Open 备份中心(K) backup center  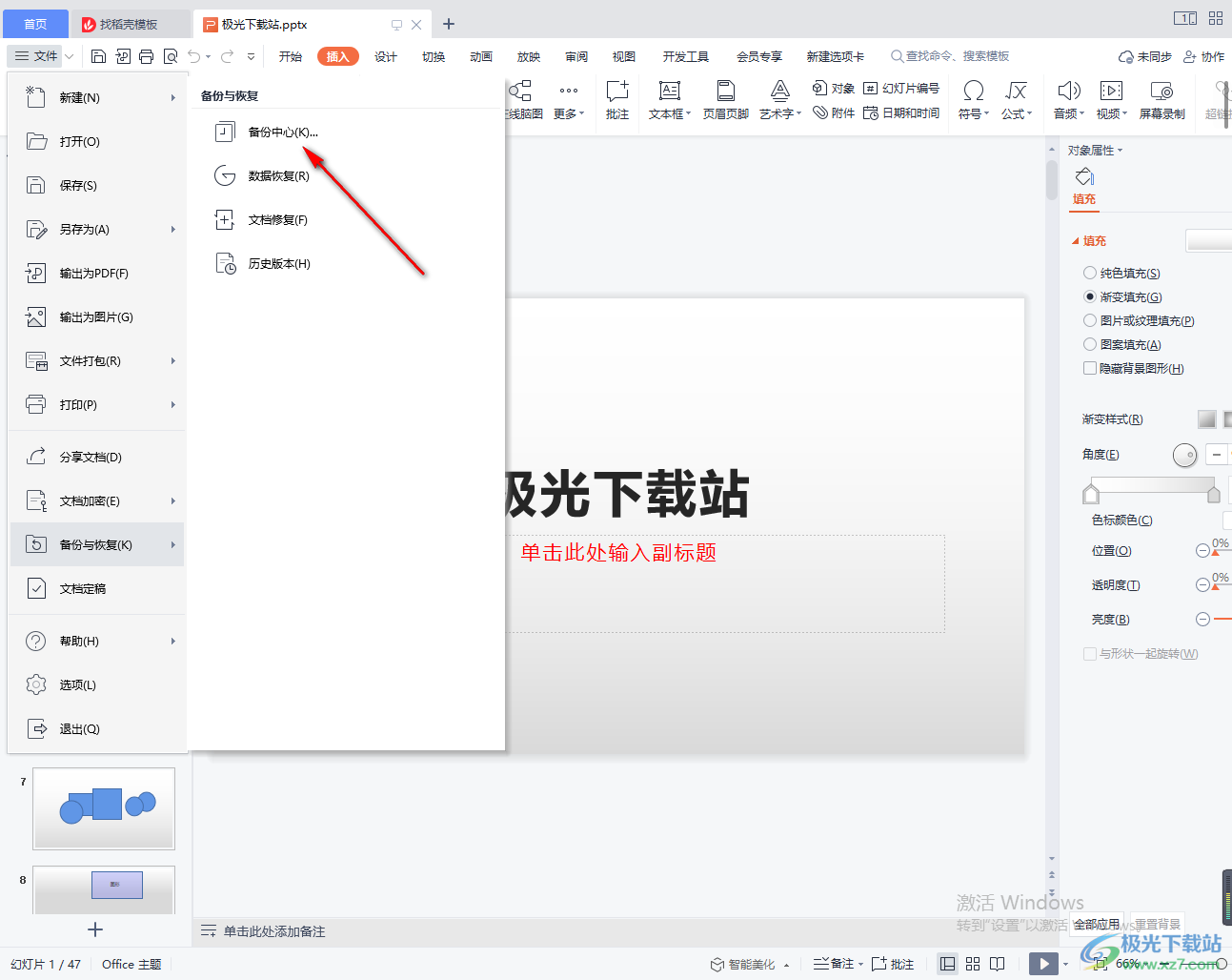283,132
